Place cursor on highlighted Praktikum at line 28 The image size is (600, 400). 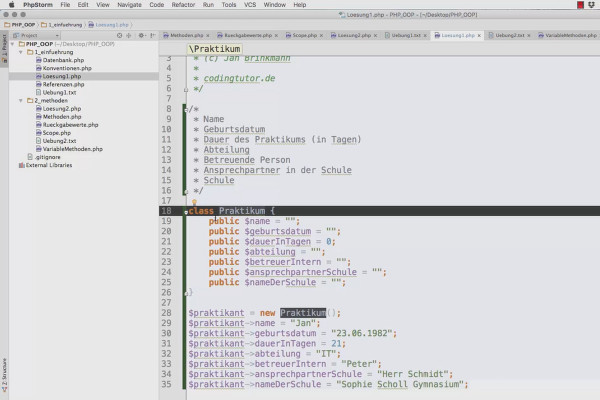coord(303,313)
